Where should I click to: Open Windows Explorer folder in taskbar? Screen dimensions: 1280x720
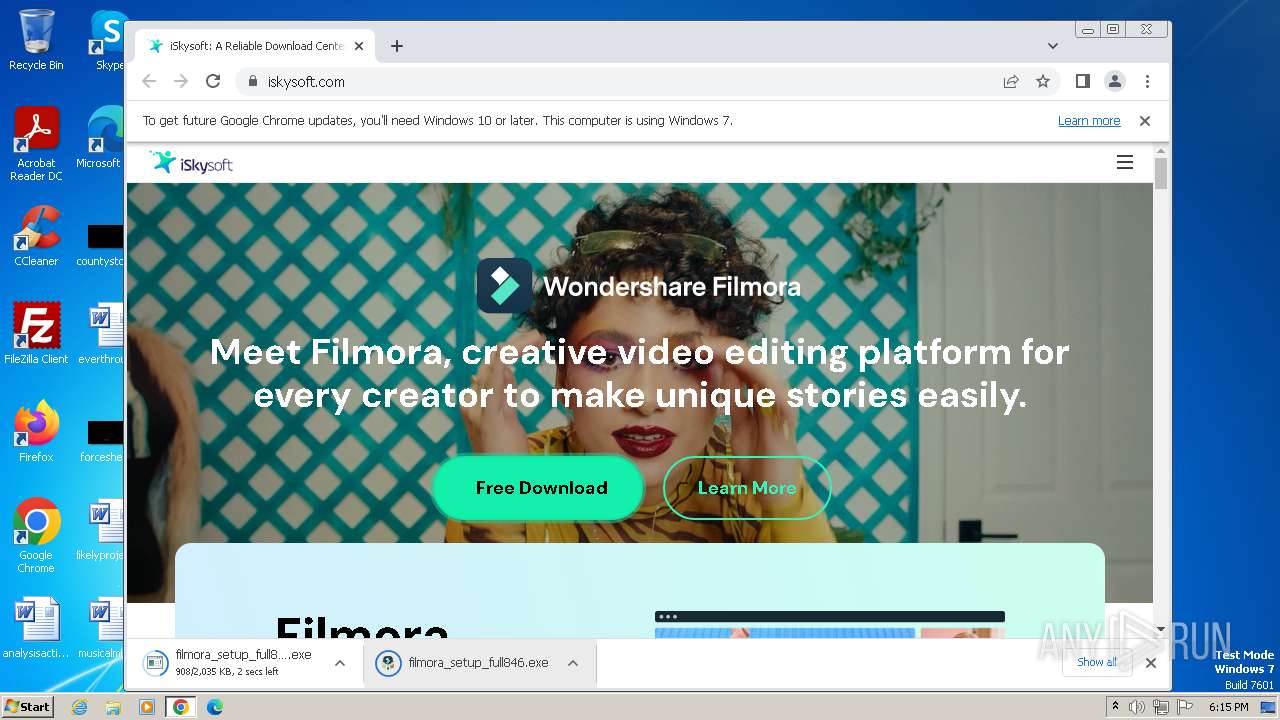113,707
